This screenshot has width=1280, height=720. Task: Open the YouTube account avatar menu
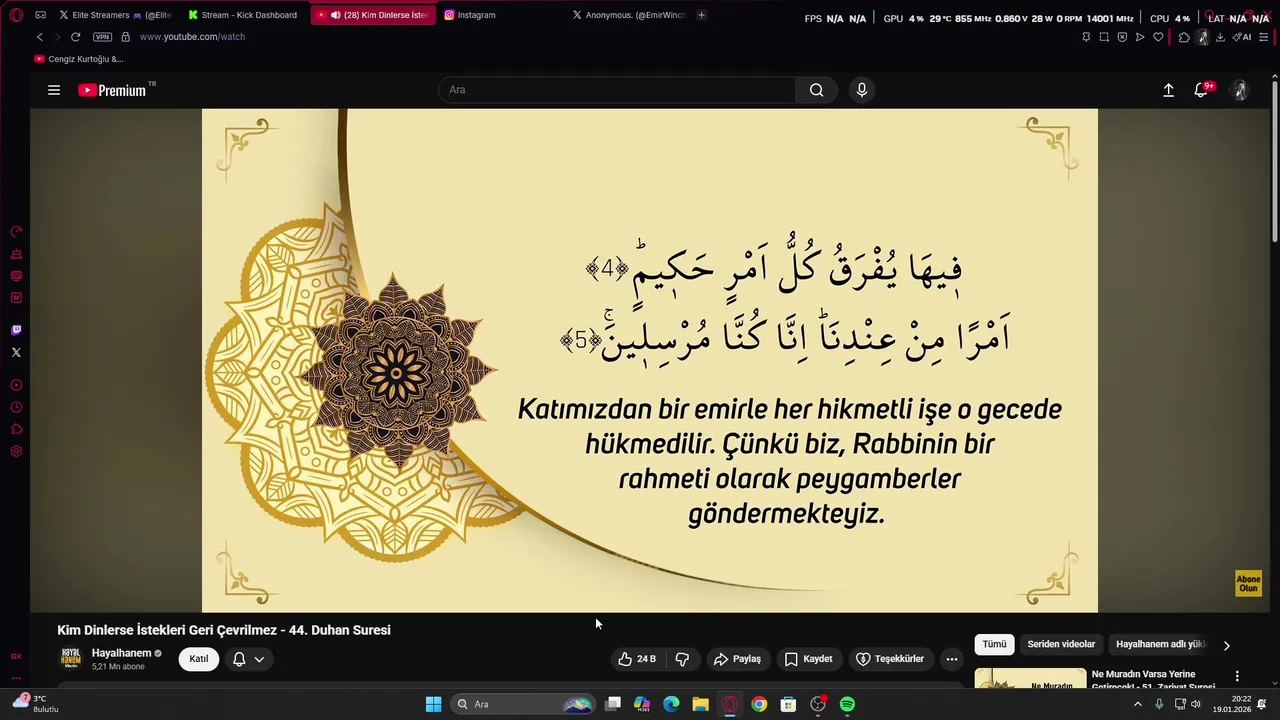[x=1240, y=90]
